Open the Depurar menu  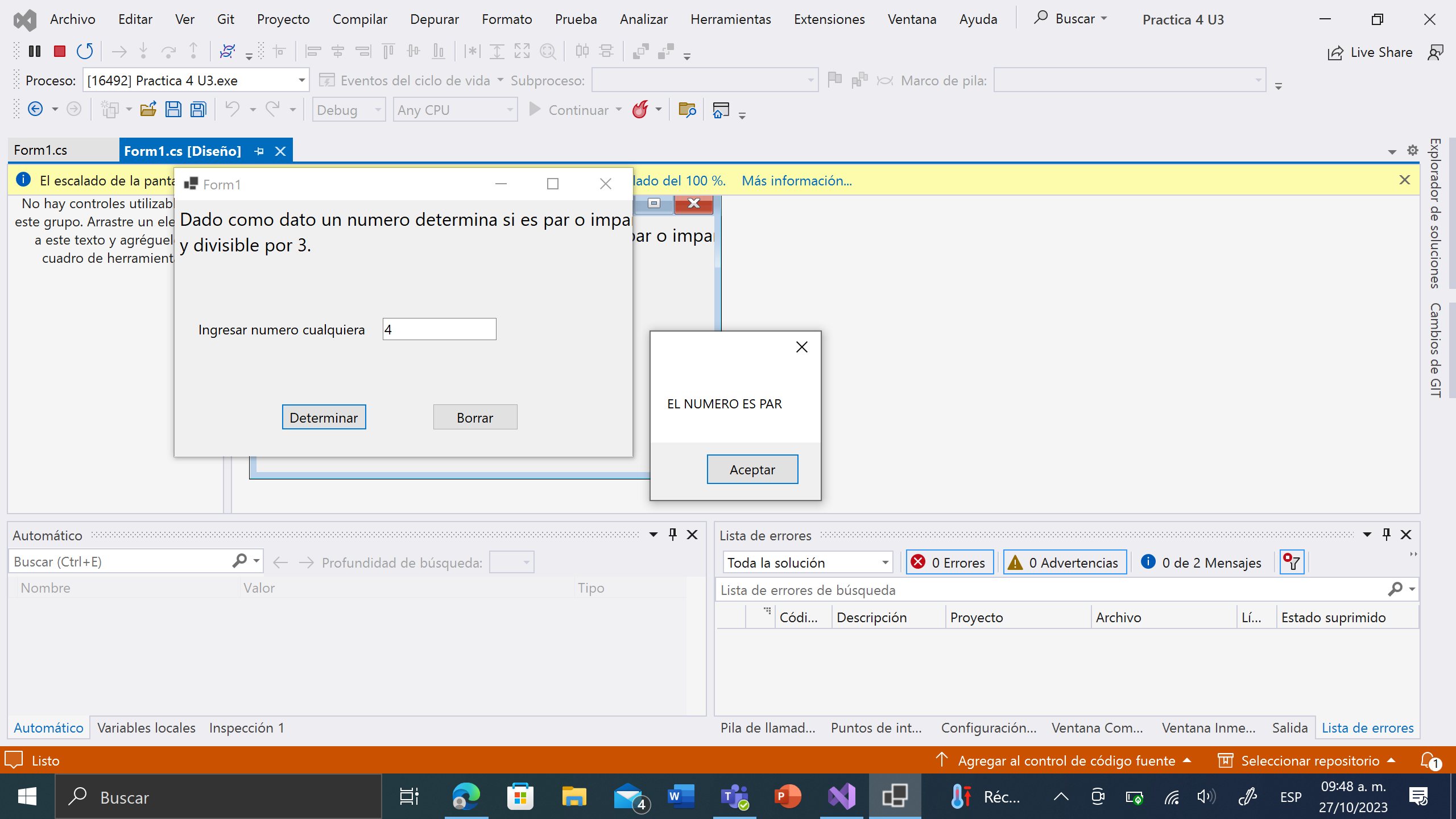click(434, 19)
